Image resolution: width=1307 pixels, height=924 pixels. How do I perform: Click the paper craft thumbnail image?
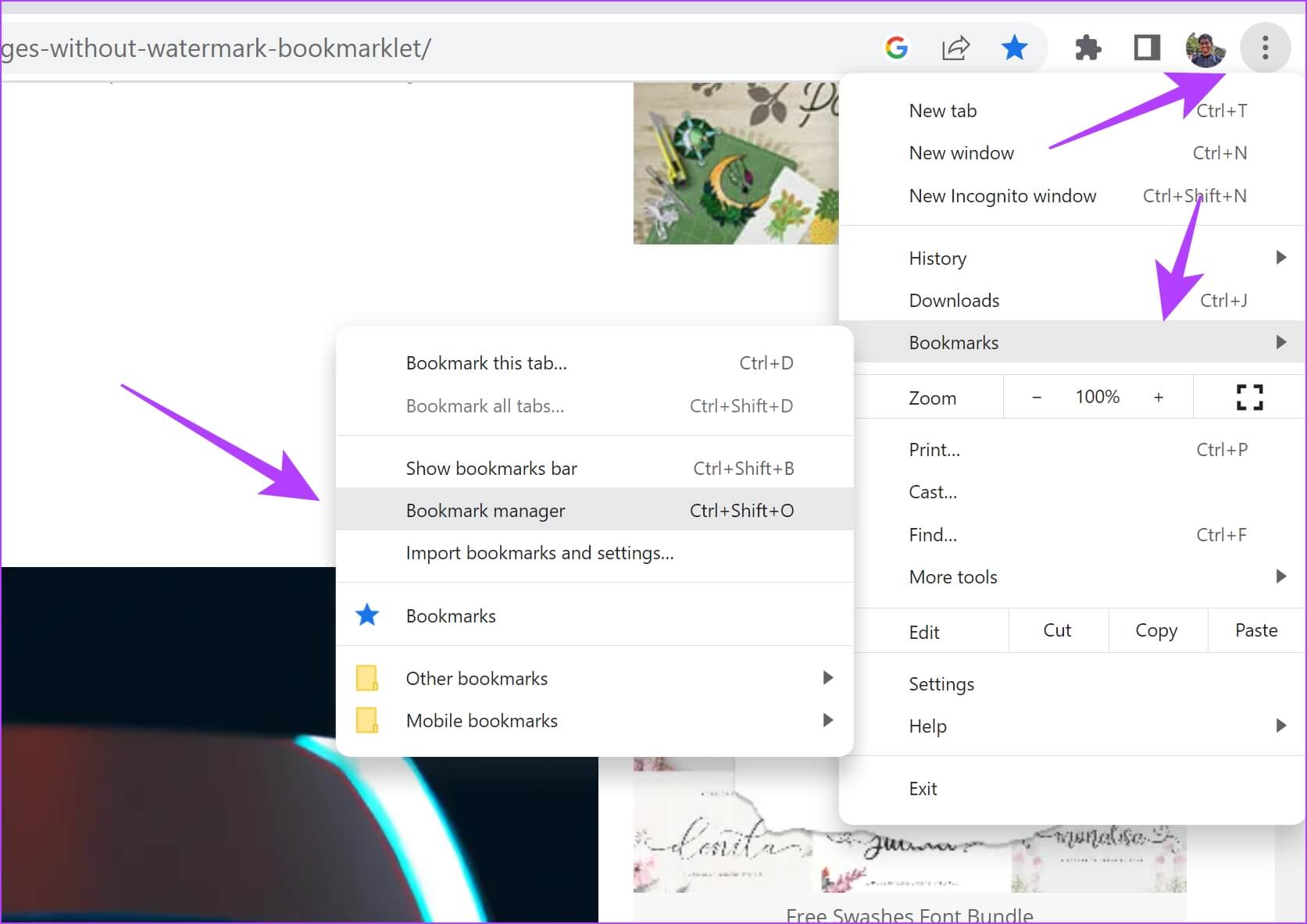pos(736,163)
